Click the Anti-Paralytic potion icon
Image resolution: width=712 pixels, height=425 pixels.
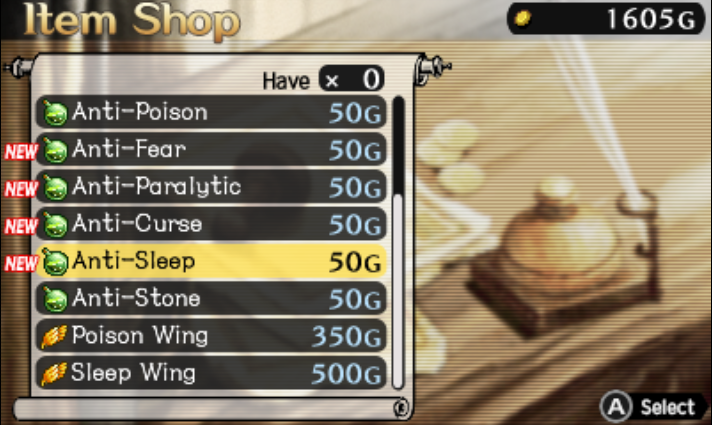(x=55, y=187)
